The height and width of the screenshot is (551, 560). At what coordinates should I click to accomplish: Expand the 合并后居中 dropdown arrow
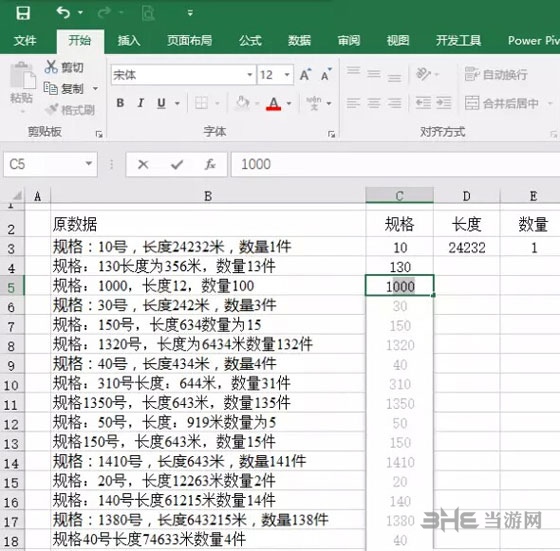[550, 103]
